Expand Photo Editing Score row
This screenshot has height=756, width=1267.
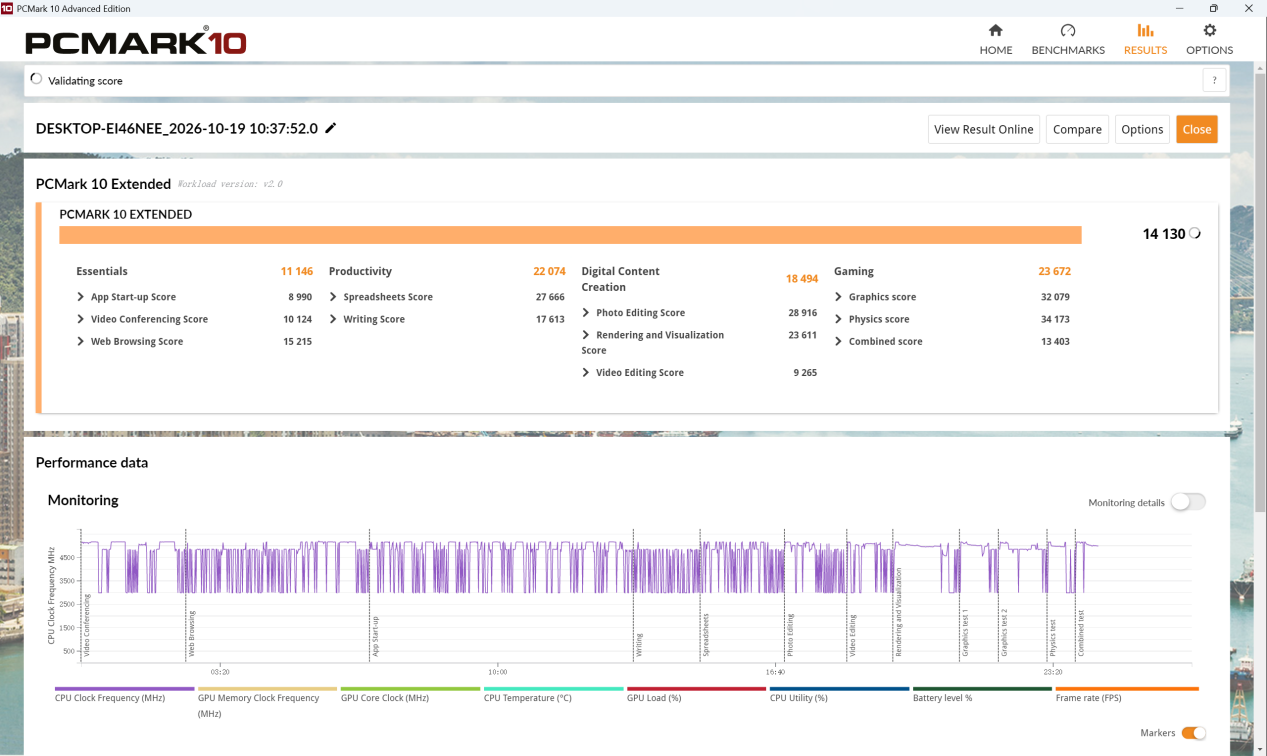tap(586, 313)
